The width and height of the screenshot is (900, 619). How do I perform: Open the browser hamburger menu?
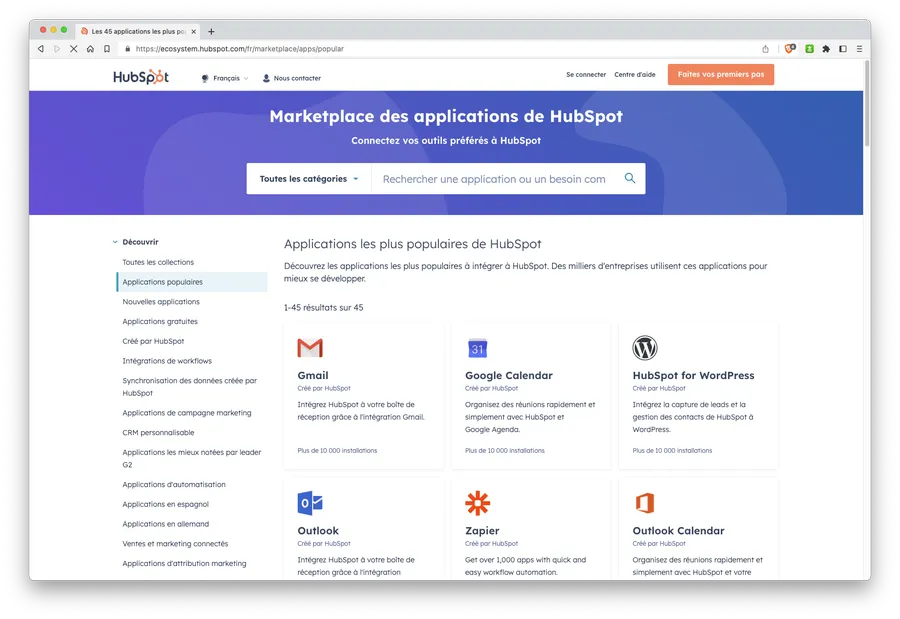(x=859, y=49)
